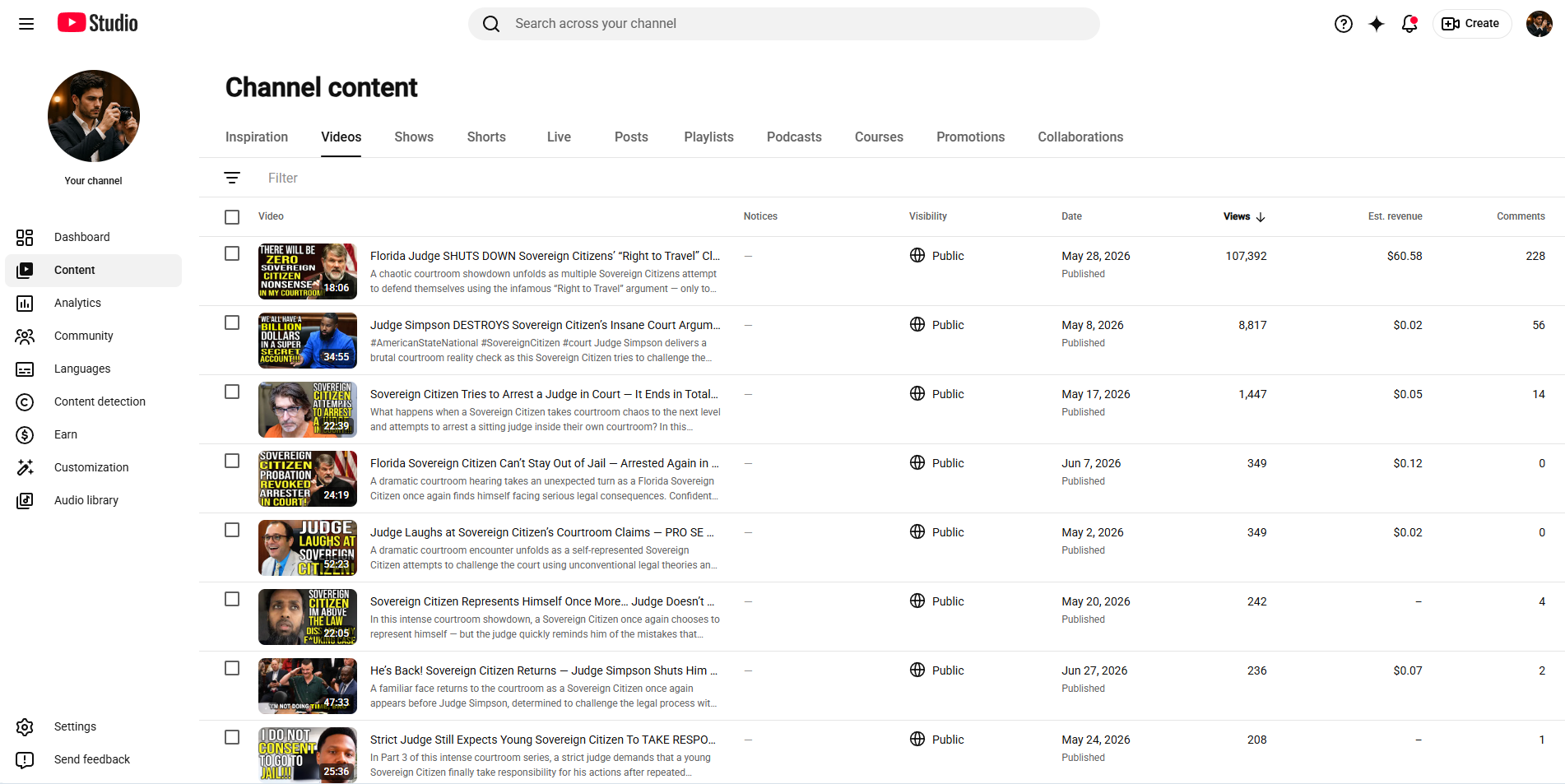Switch to the Collaborations tab
The image size is (1565, 784).
pos(1080,137)
